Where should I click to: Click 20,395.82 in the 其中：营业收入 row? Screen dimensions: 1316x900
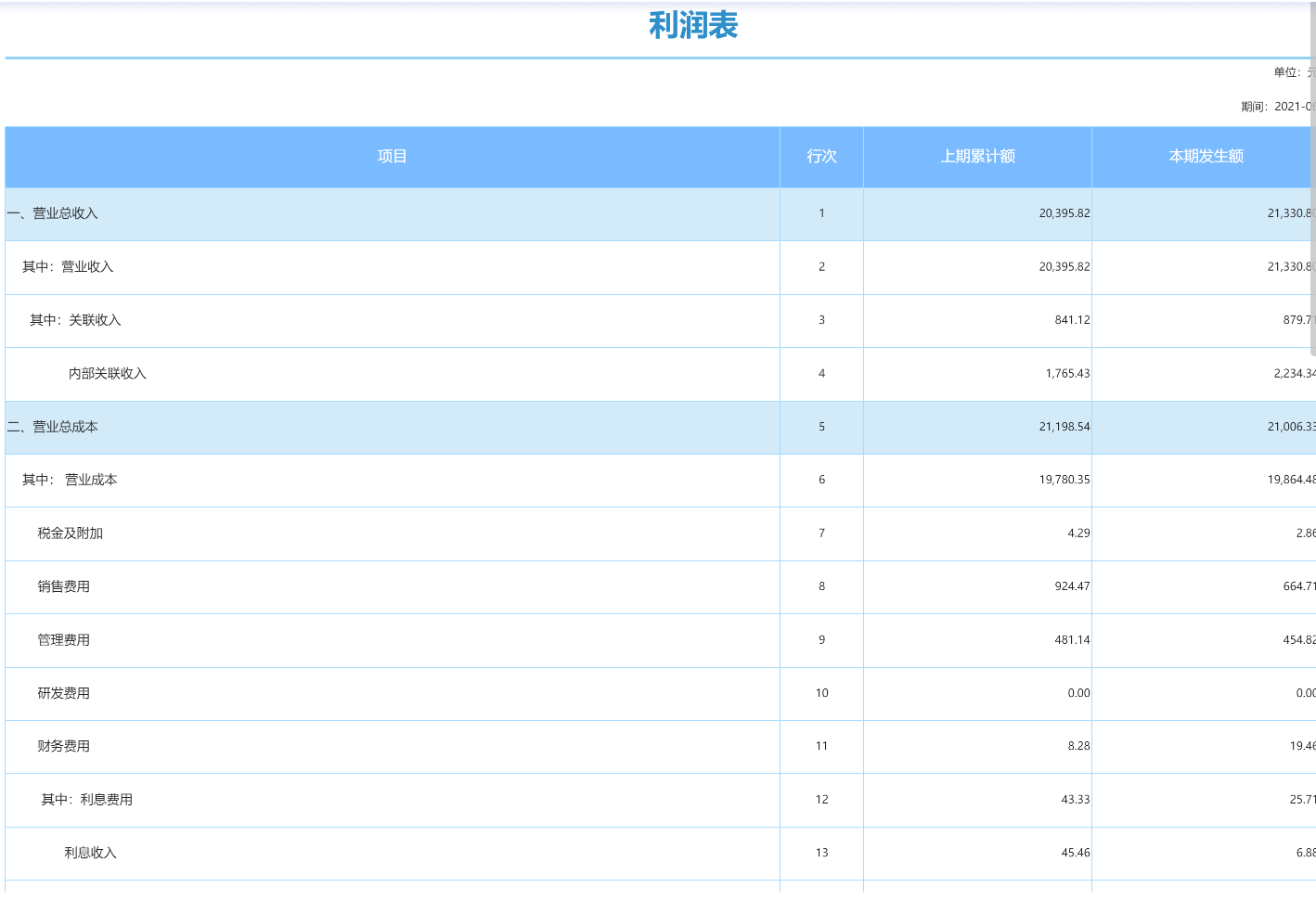coord(1064,267)
